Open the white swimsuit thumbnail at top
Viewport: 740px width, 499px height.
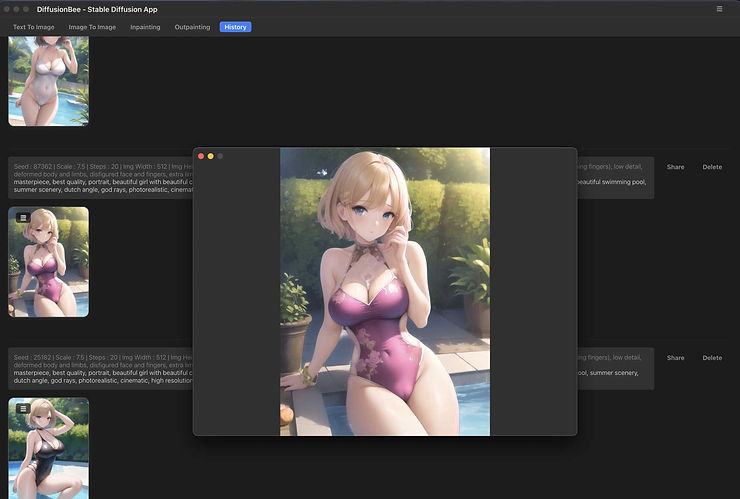[x=48, y=80]
